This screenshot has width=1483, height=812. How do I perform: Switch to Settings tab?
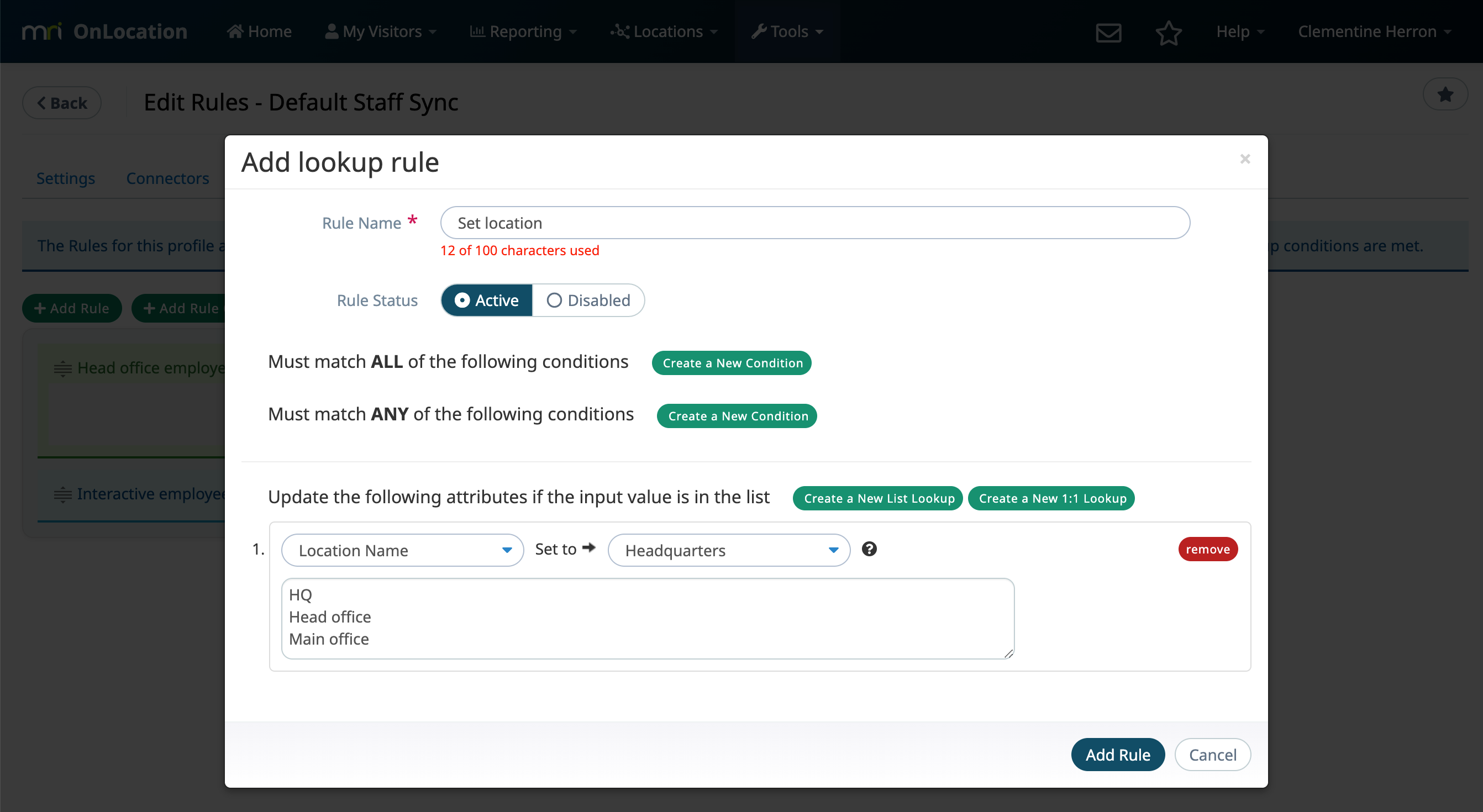tap(66, 178)
